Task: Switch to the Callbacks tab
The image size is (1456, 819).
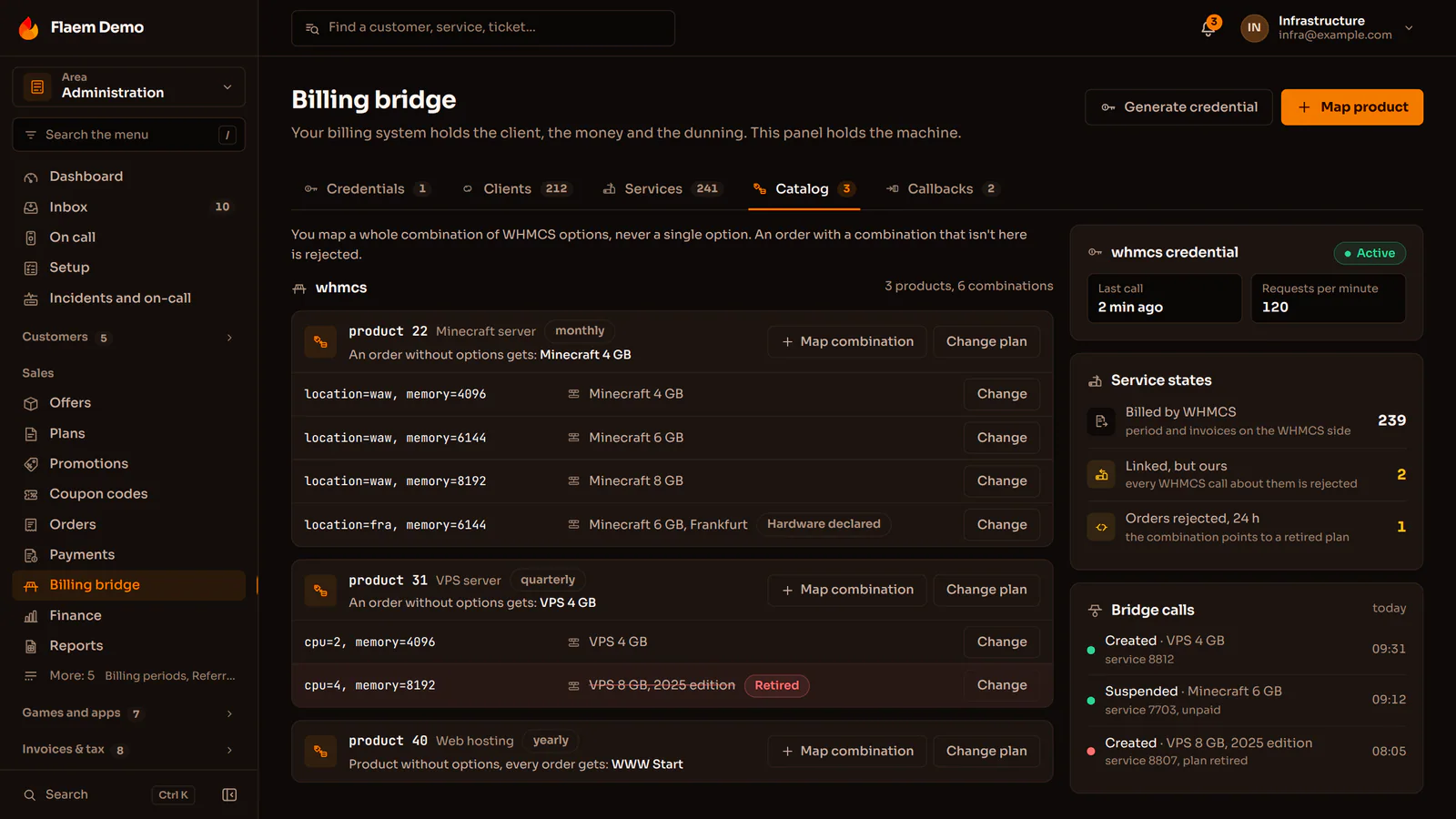Action: (943, 188)
